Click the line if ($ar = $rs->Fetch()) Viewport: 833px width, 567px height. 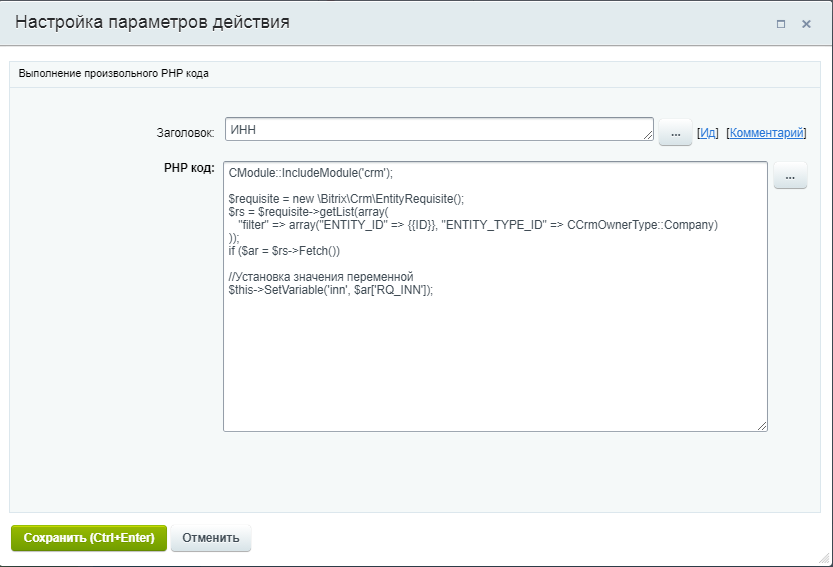point(284,251)
